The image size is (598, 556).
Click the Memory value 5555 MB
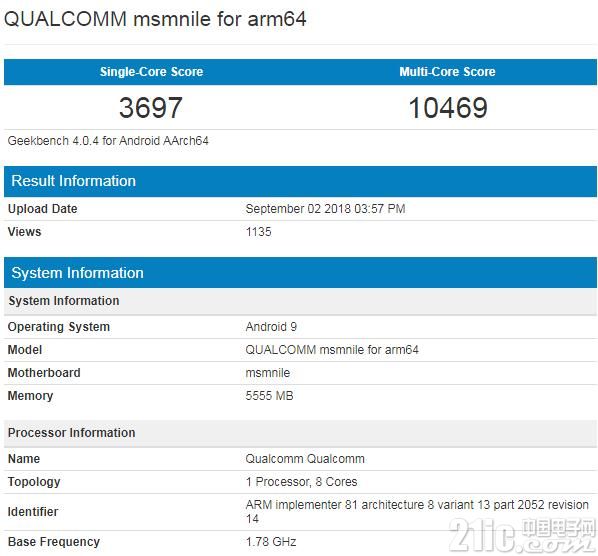click(x=269, y=396)
